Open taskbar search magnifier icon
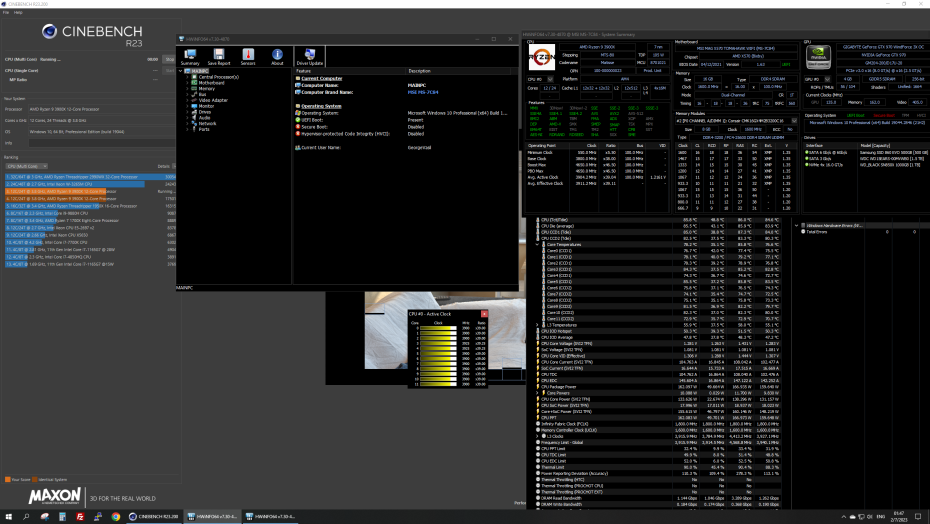 26,516
